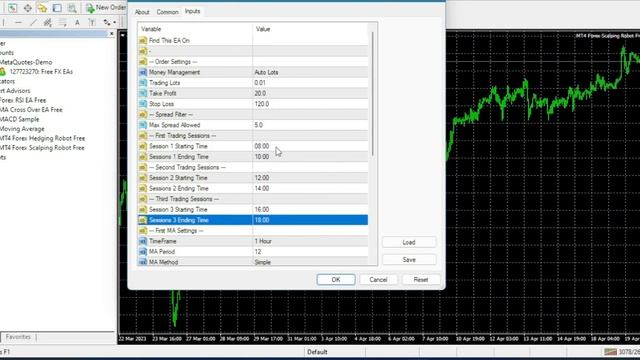Click the Value column header
Screen dimensions: 640x360
310,29
